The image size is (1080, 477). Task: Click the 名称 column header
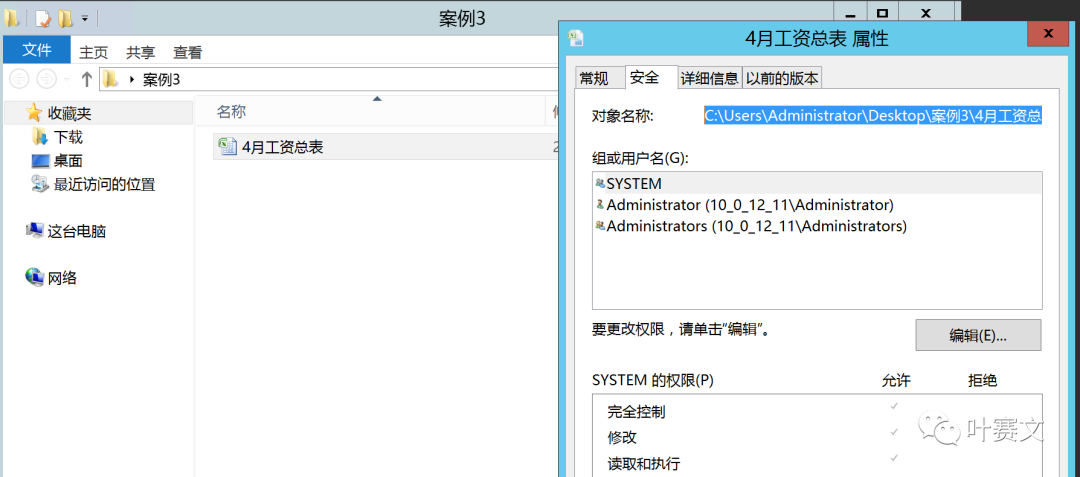[x=231, y=112]
